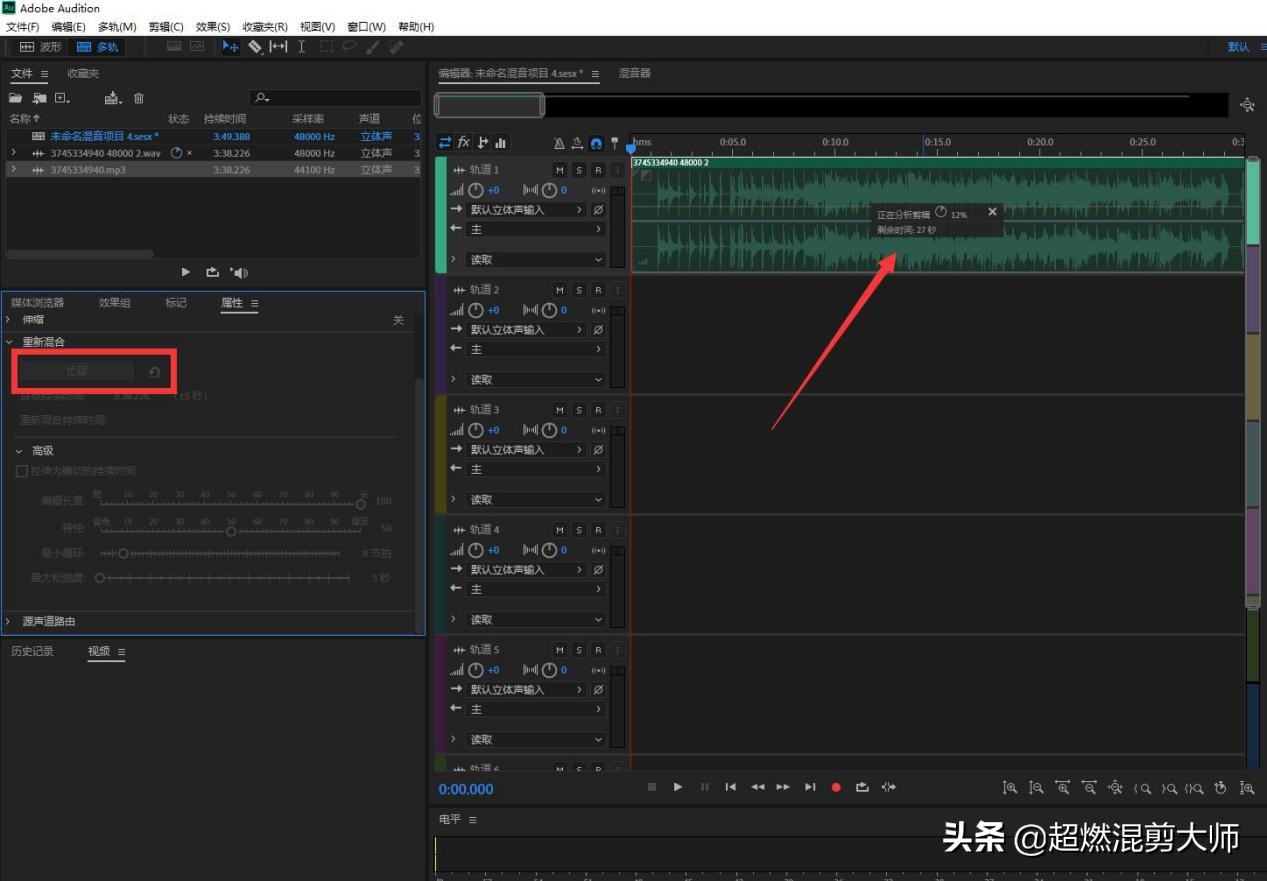Arm Track 1 for recording

coord(598,170)
